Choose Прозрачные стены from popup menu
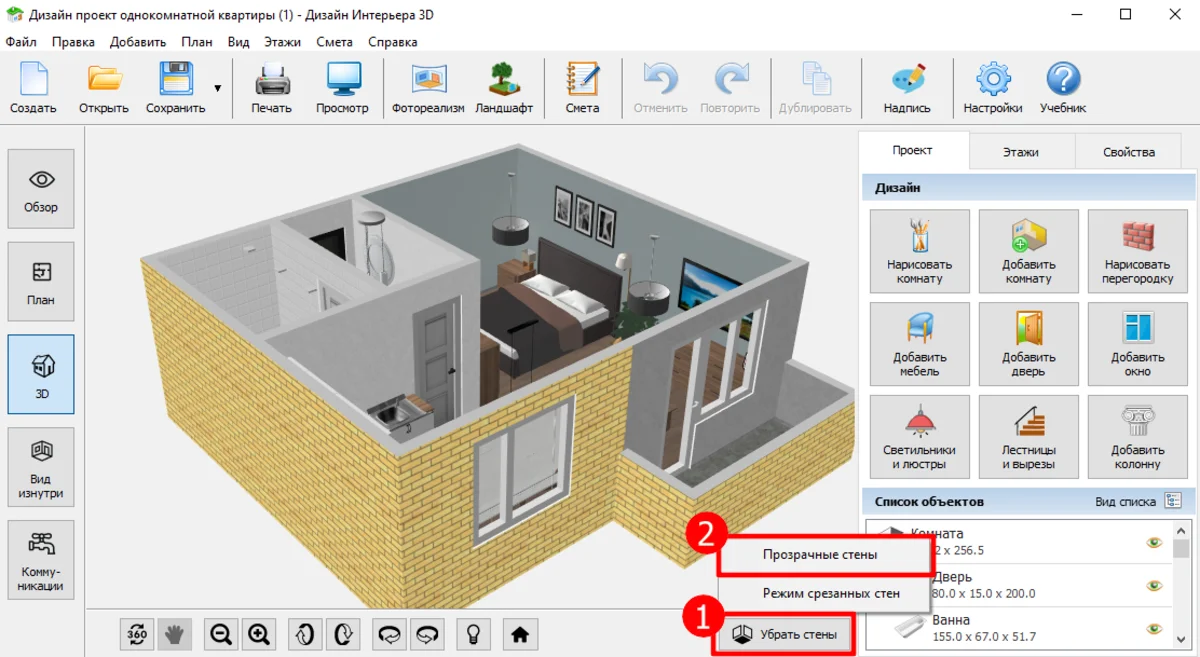Image resolution: width=1200 pixels, height=657 pixels. 820,554
